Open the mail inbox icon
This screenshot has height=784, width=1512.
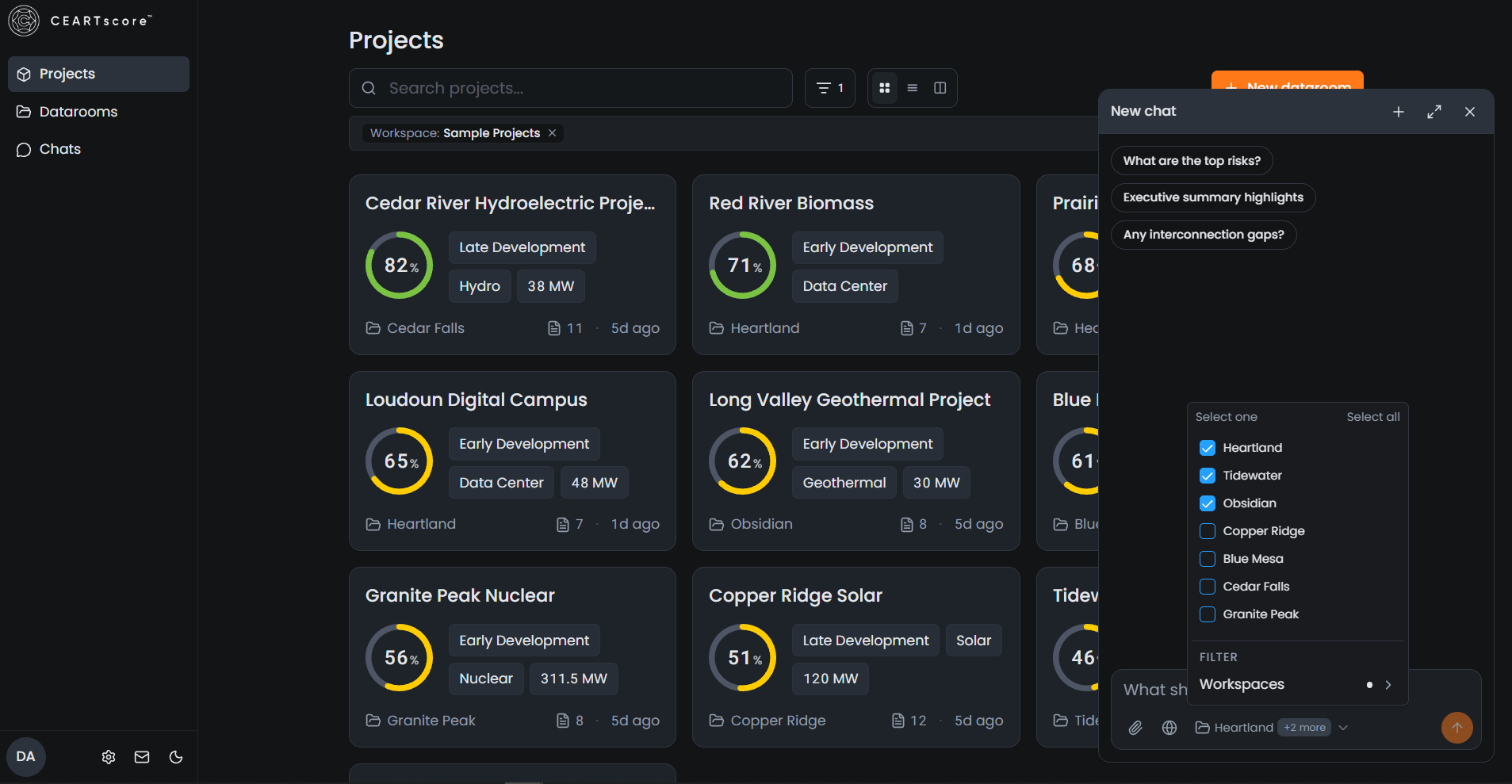pyautogui.click(x=142, y=757)
